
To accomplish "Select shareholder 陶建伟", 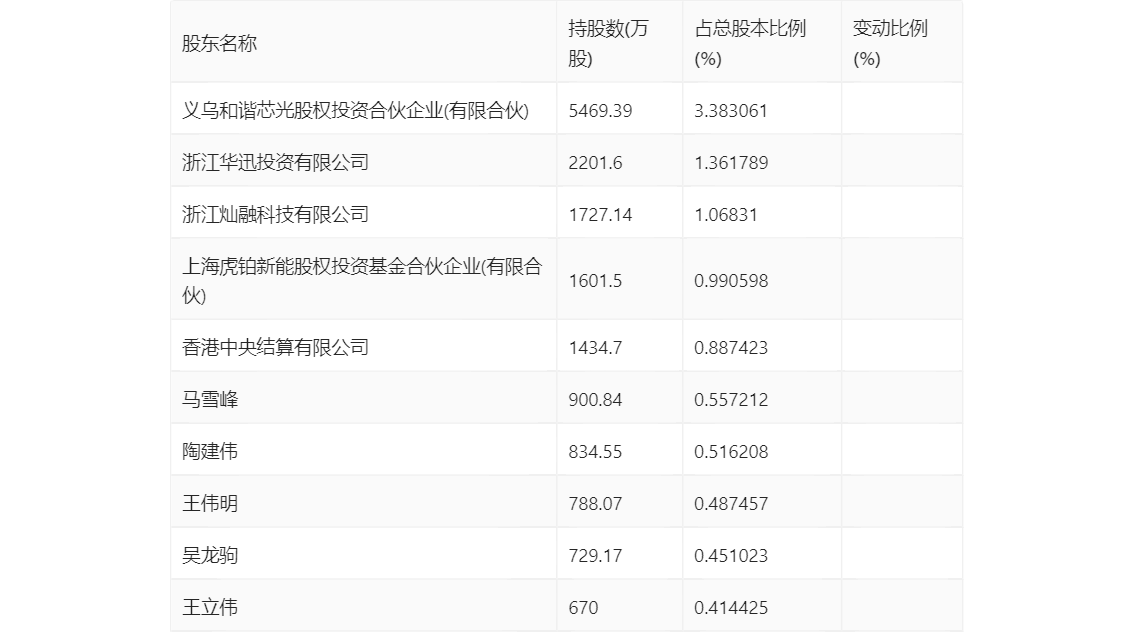I will (210, 452).
